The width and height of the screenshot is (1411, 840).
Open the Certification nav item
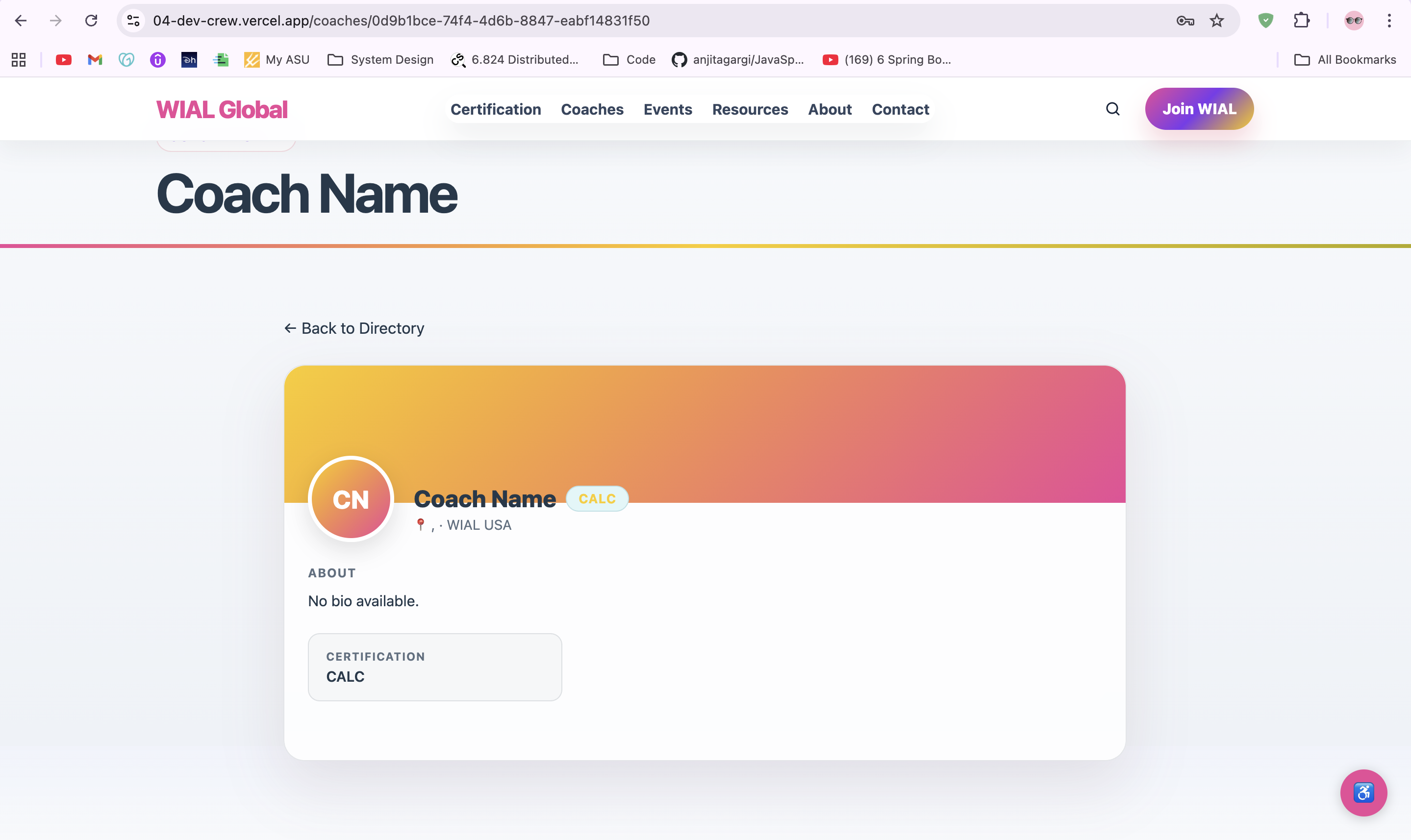pyautogui.click(x=496, y=109)
